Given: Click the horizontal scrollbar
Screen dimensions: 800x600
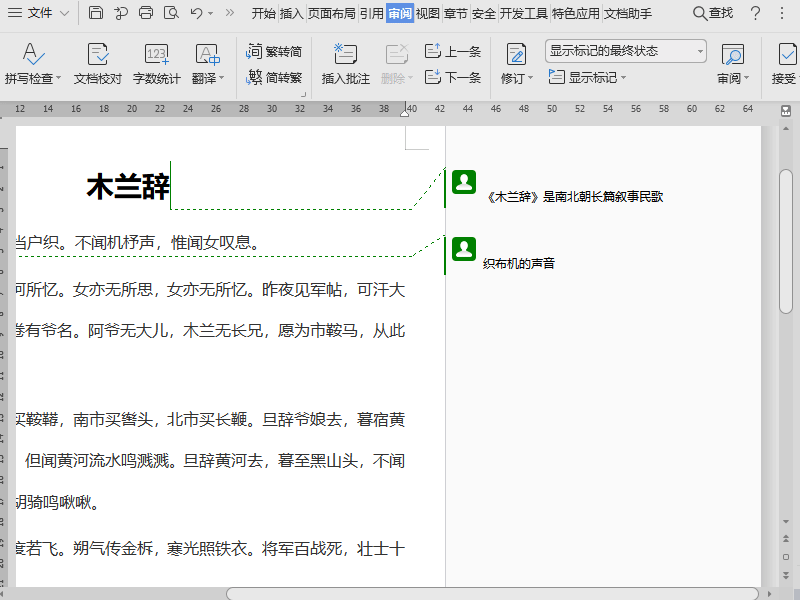Looking at the screenshot, I should [492, 593].
